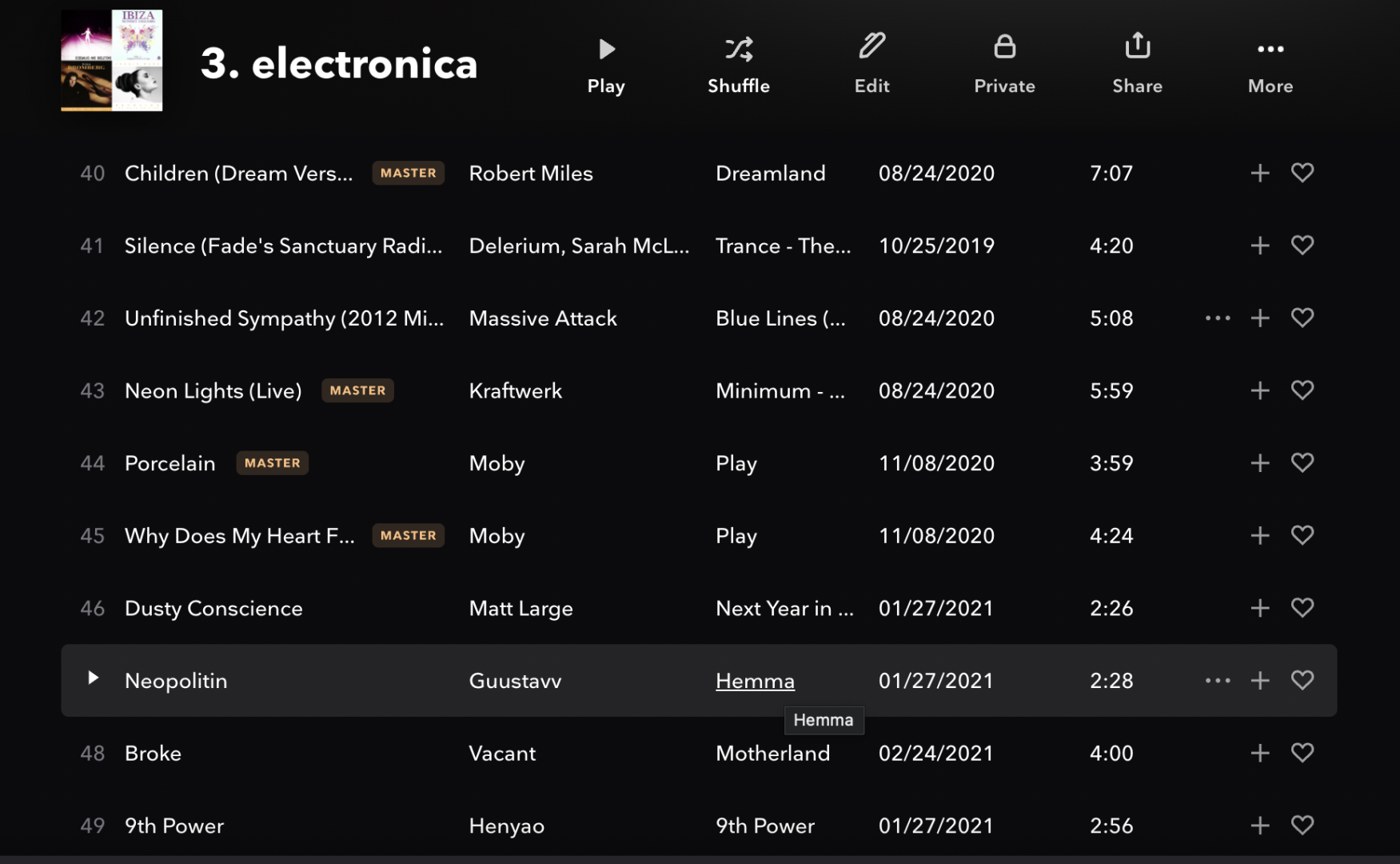
Task: Open the Hemma album link
Action: [x=755, y=681]
